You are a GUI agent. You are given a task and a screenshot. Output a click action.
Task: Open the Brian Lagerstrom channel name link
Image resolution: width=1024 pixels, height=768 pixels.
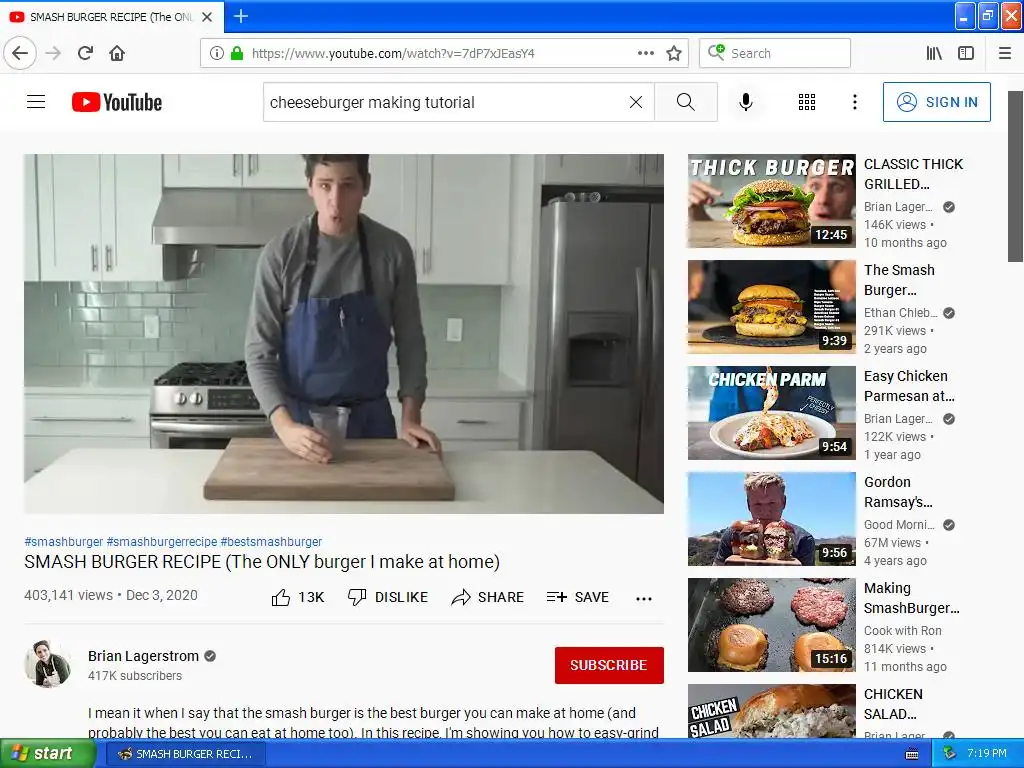pos(143,656)
